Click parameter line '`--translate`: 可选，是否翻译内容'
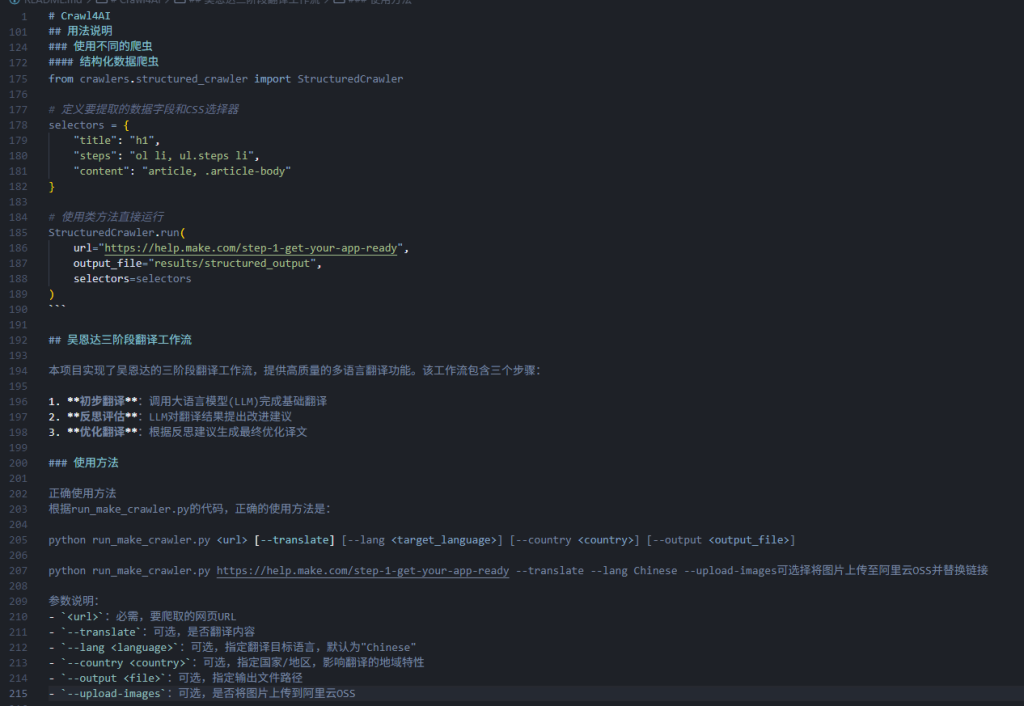The image size is (1024, 706). [152, 632]
